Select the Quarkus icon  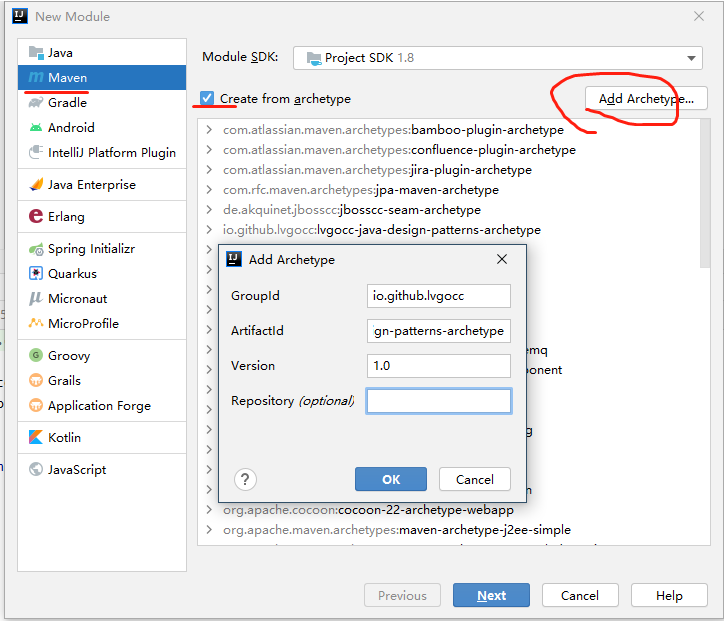click(x=36, y=273)
